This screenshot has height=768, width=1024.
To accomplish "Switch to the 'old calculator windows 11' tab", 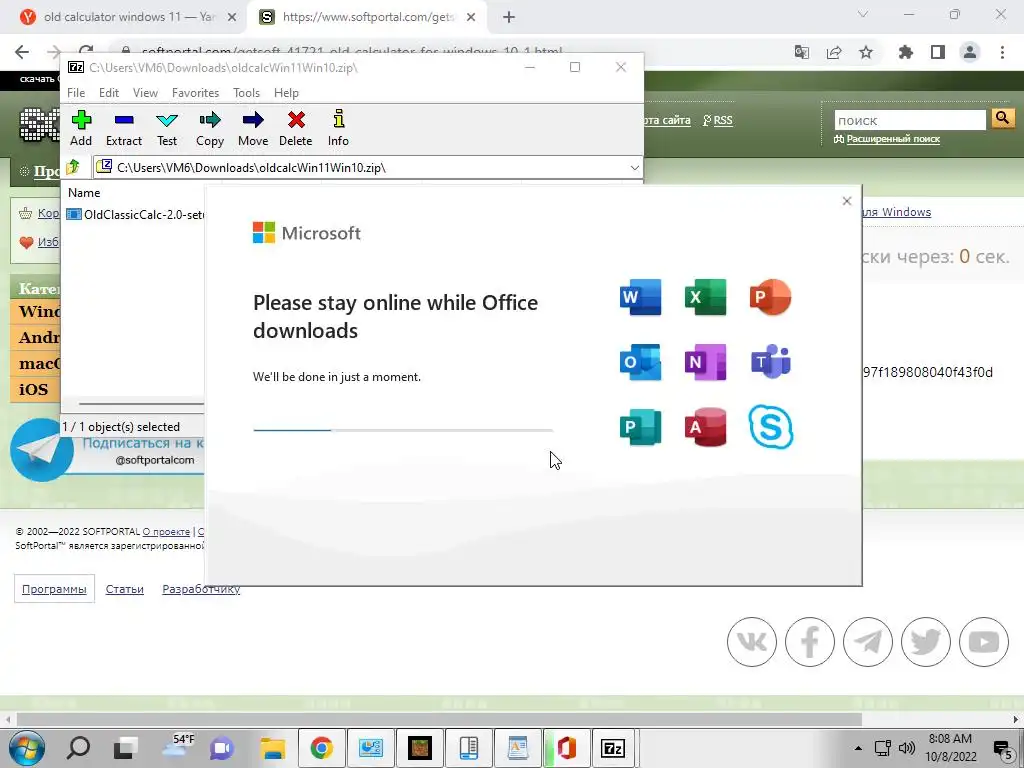I will [127, 17].
